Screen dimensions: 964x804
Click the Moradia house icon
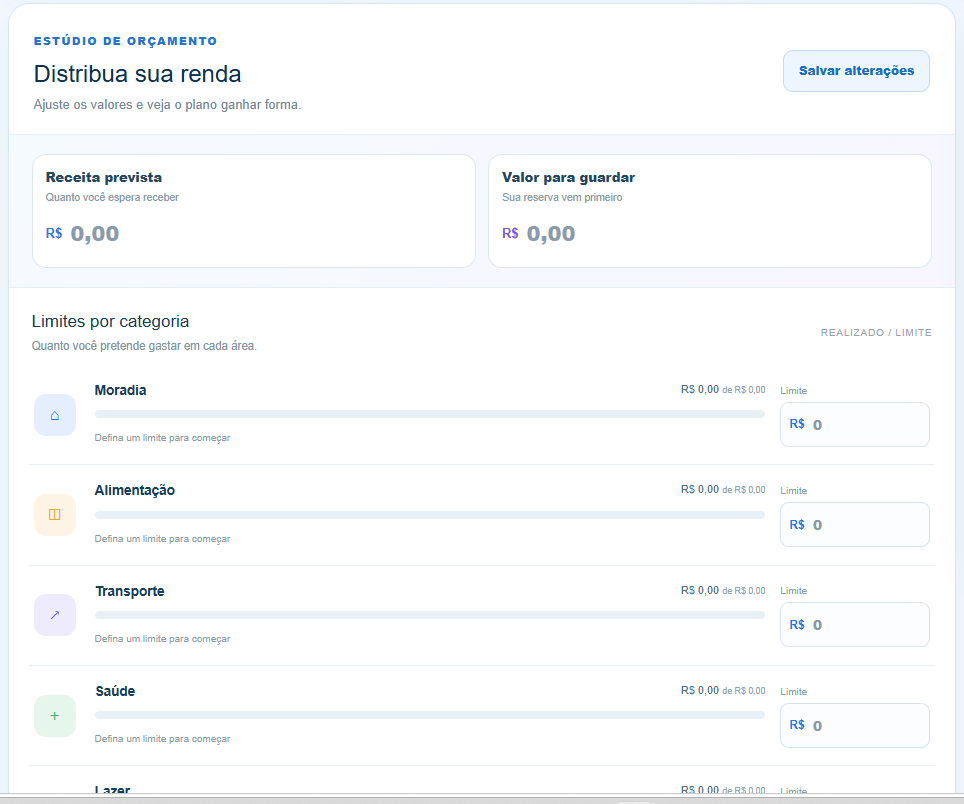[55, 415]
